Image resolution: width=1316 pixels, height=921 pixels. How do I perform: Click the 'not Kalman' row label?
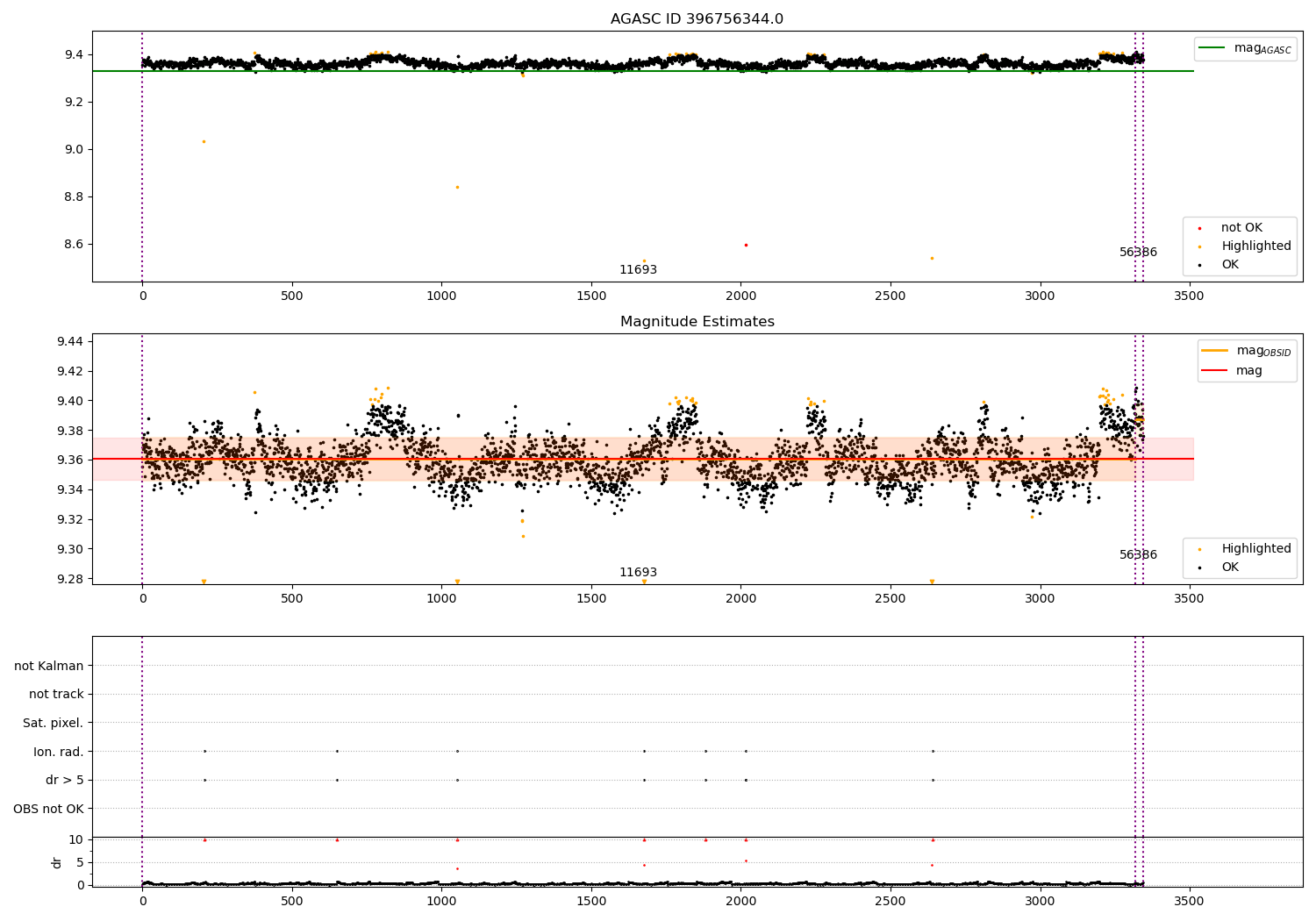coord(49,666)
